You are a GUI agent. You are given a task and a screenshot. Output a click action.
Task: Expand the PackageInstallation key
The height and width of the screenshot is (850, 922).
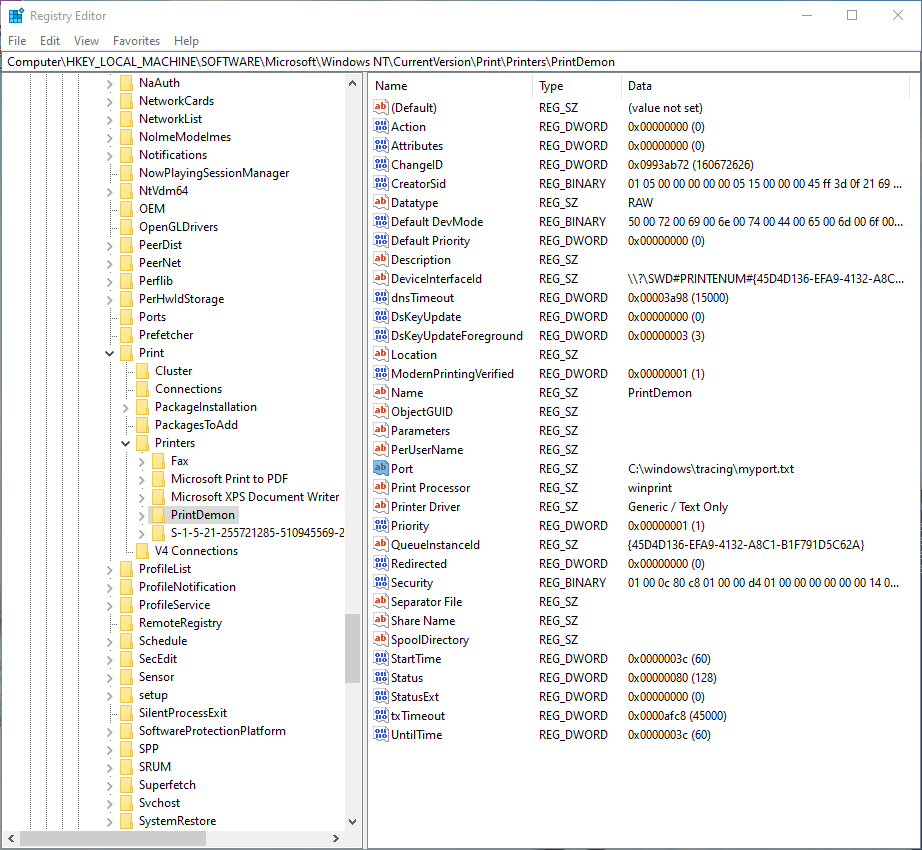(126, 407)
